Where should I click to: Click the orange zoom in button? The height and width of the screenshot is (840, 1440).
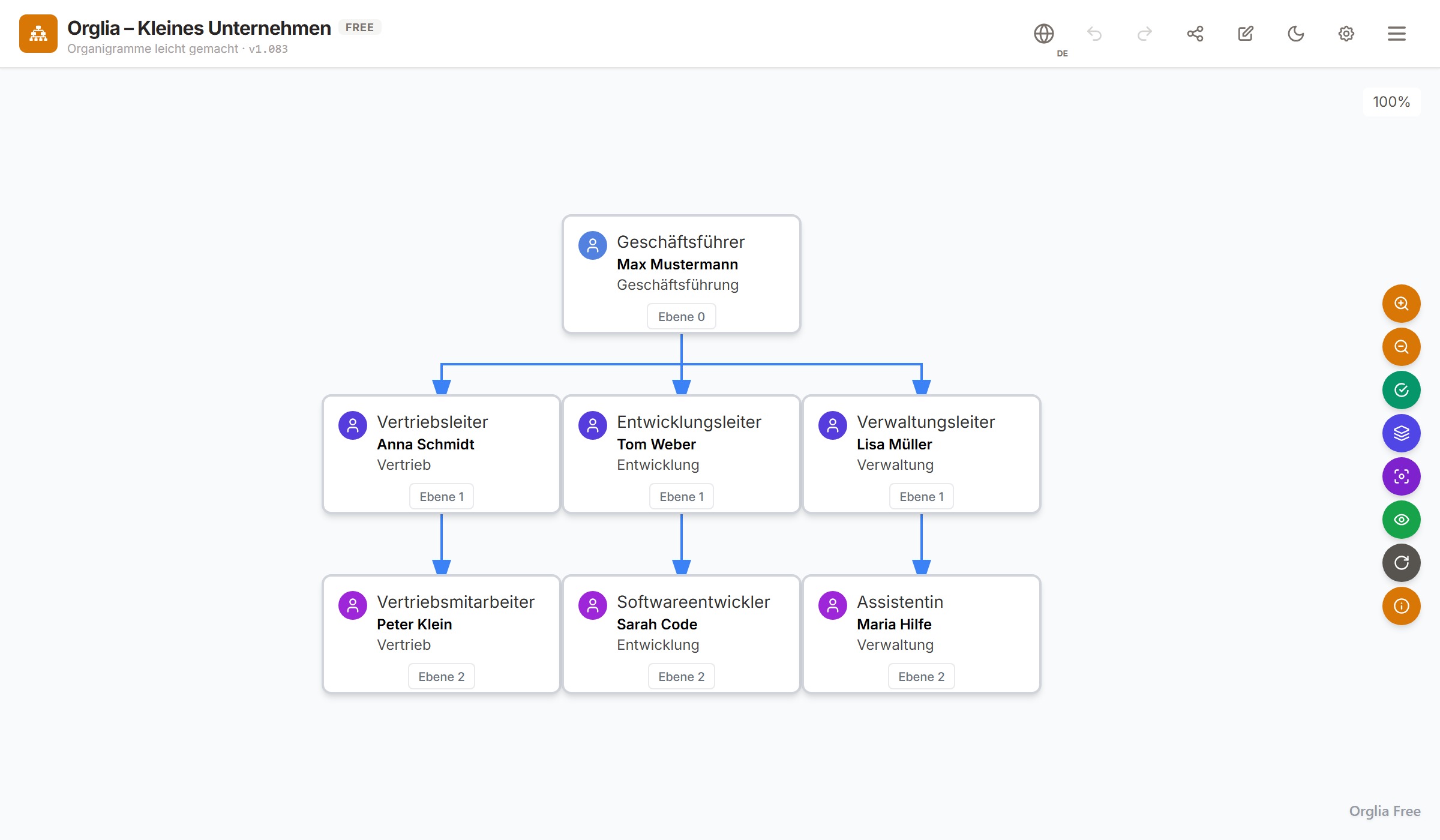coord(1402,304)
